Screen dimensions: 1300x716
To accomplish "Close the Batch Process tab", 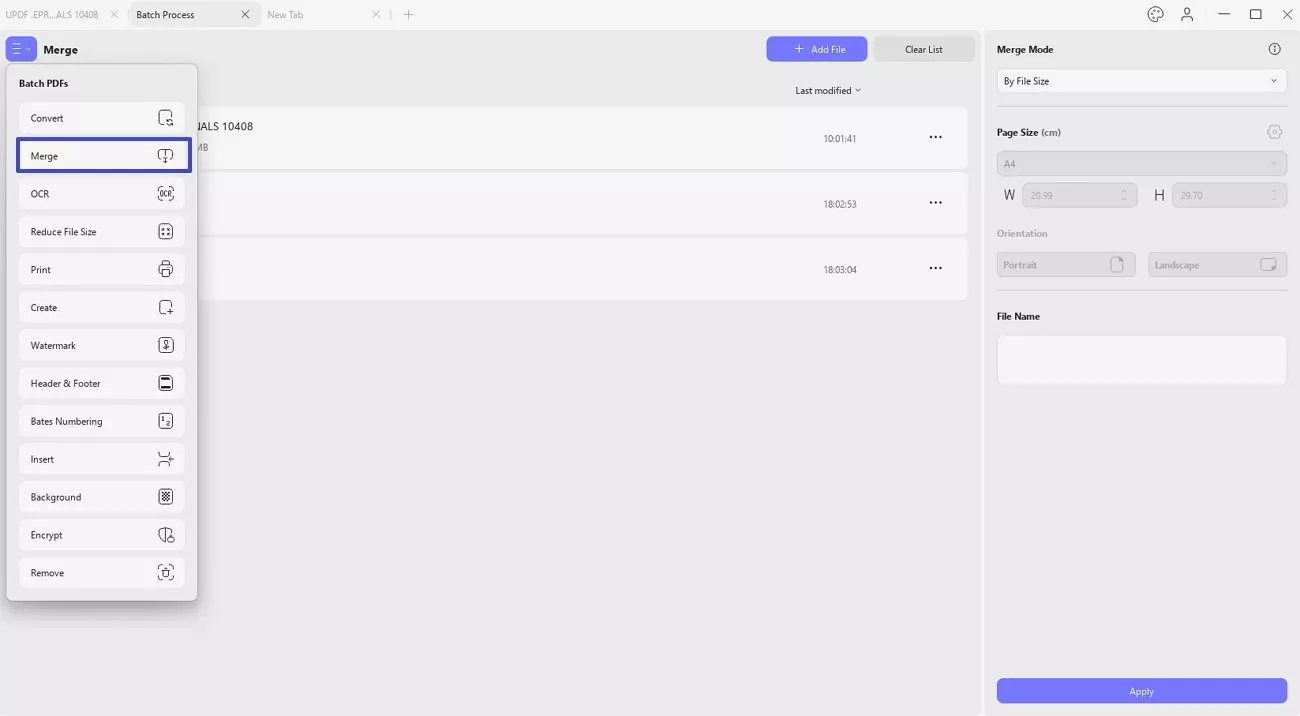I will pos(245,15).
